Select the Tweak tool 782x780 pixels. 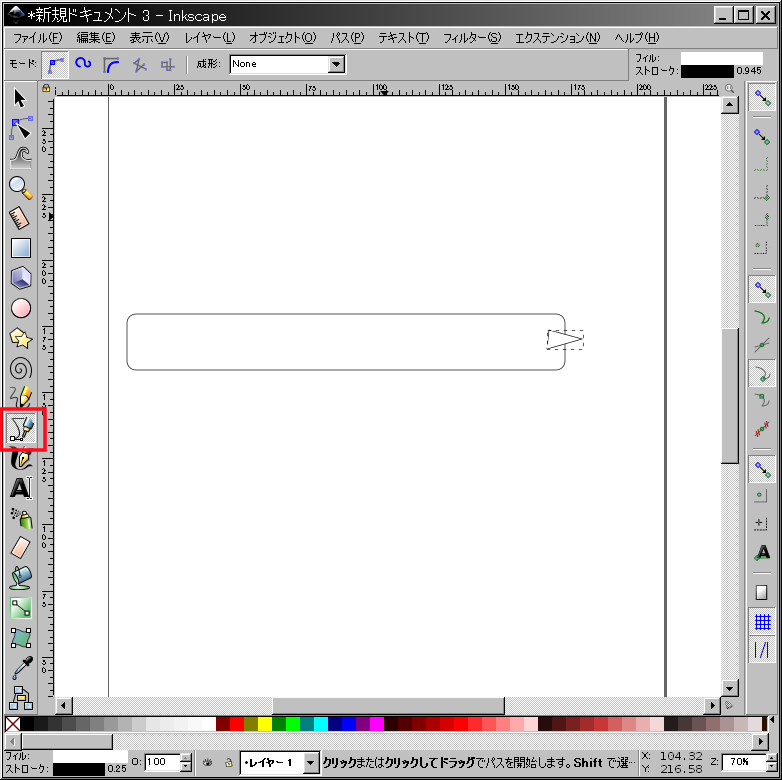(x=20, y=158)
